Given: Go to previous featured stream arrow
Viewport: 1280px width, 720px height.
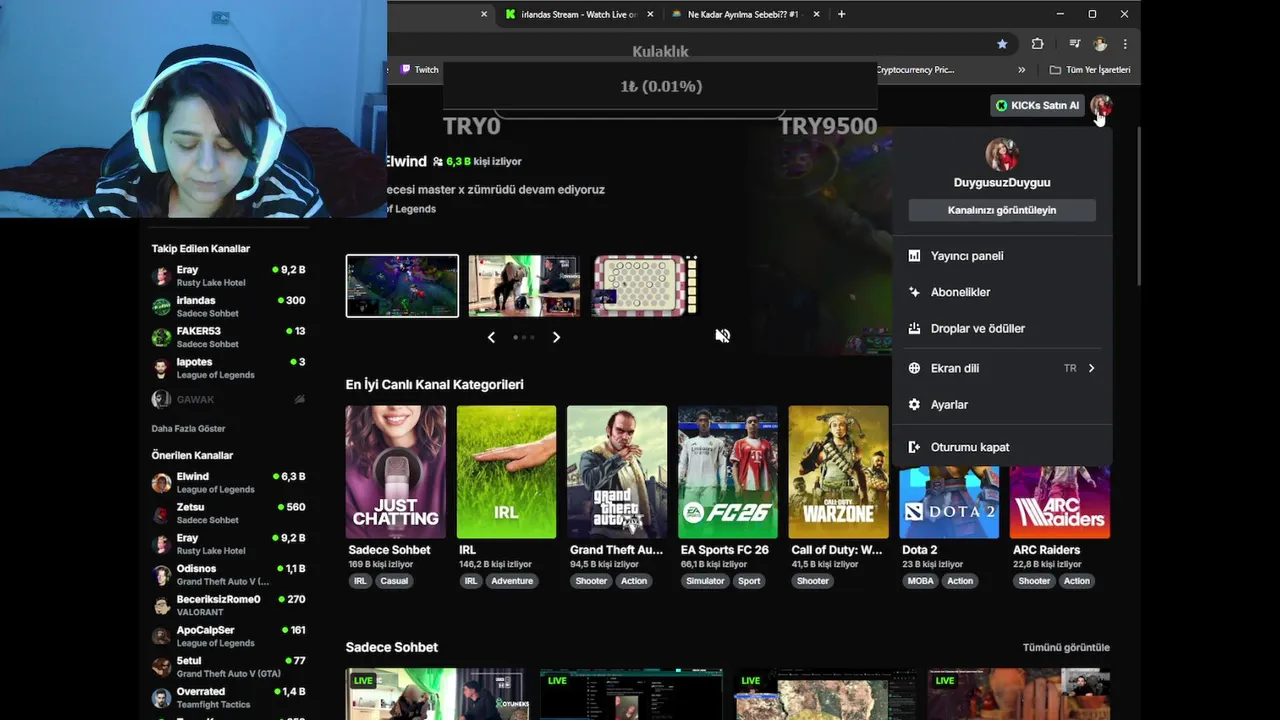Looking at the screenshot, I should point(491,337).
